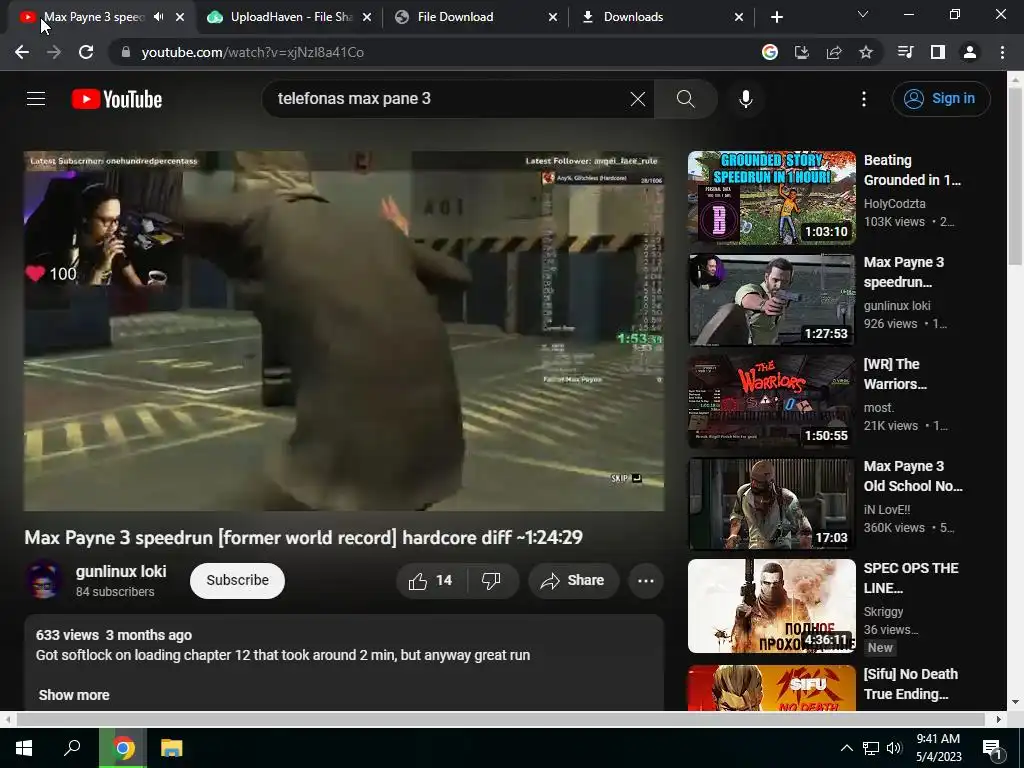The width and height of the screenshot is (1024, 768).
Task: Open 'Beating Grounded in 1...' title
Action: [x=912, y=170]
